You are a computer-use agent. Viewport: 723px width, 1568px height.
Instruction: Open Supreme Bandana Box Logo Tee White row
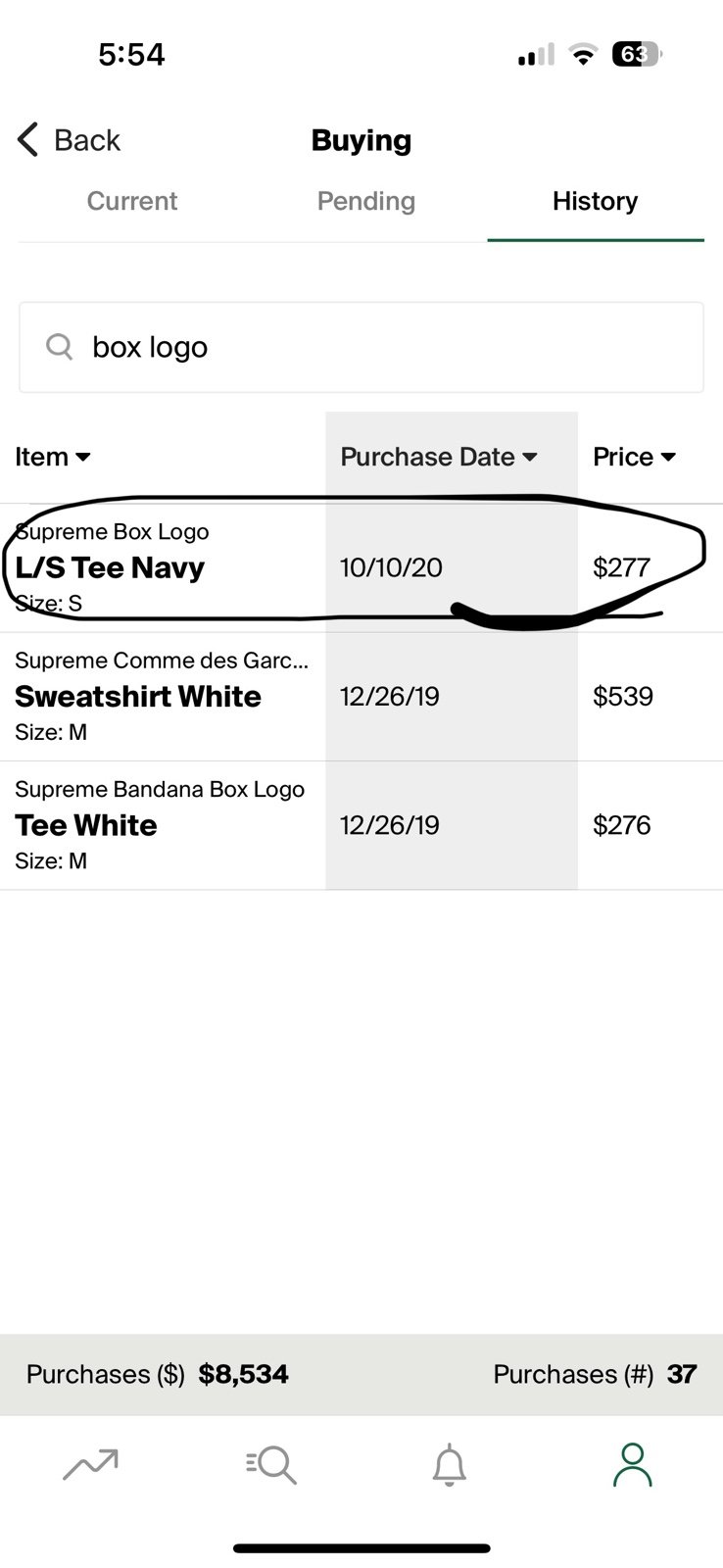coord(361,825)
